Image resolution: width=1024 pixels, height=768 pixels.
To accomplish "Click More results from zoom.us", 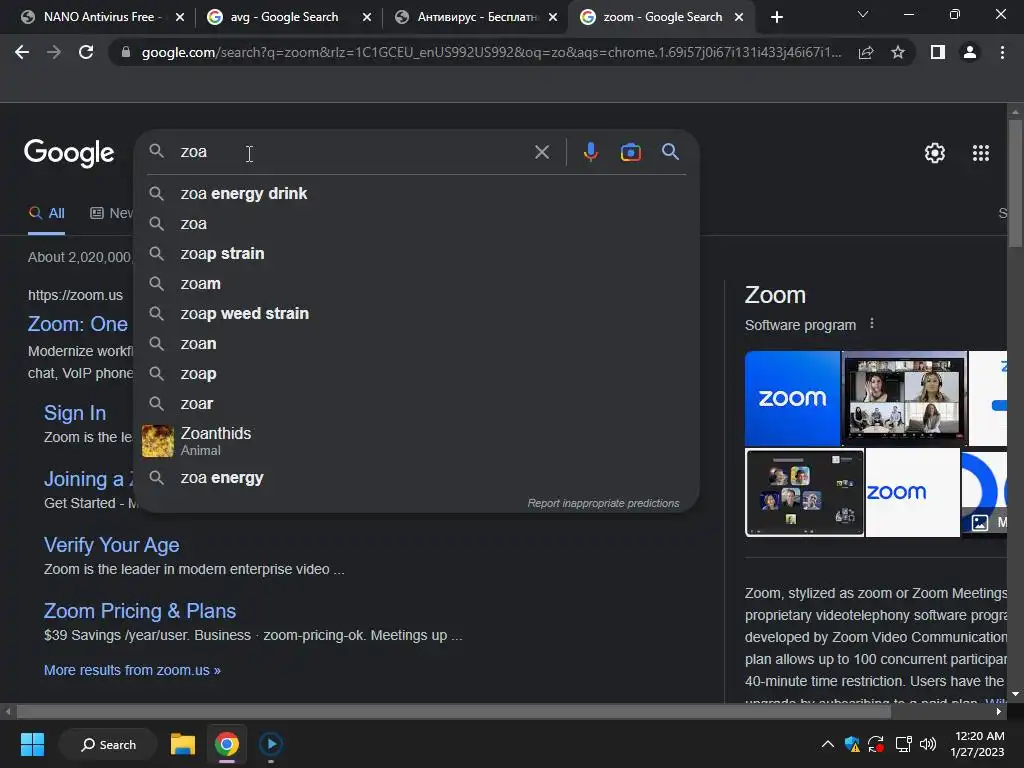I will pyautogui.click(x=132, y=671).
